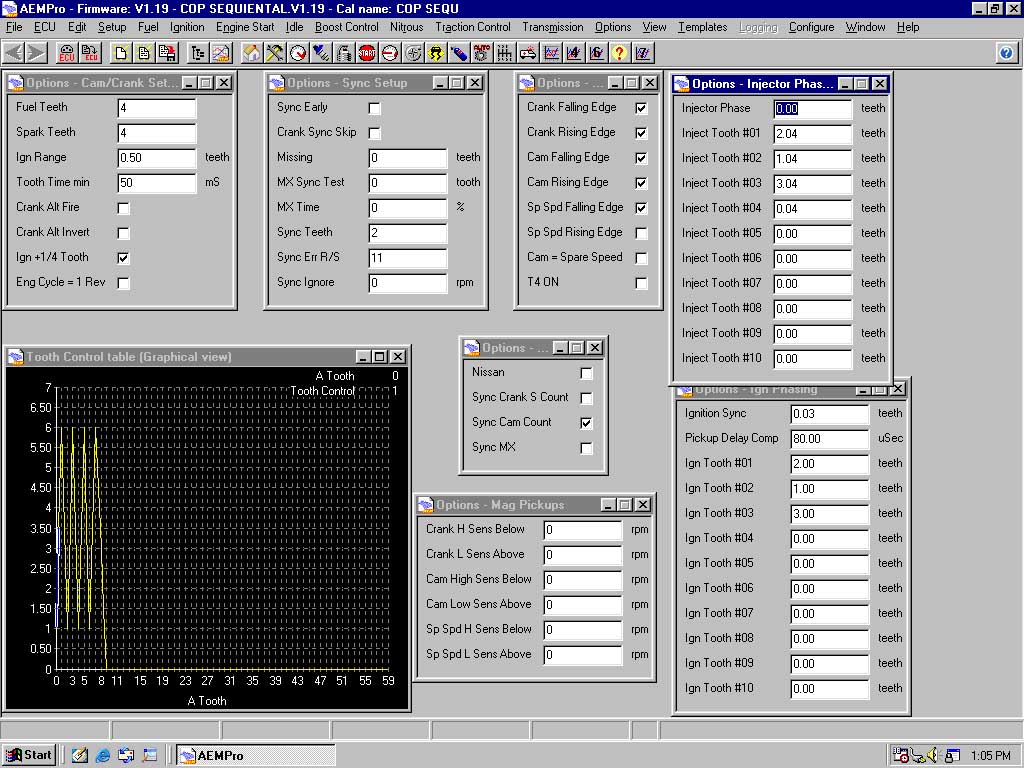
Task: Click the house icon in the toolbar
Action: click(x=251, y=53)
